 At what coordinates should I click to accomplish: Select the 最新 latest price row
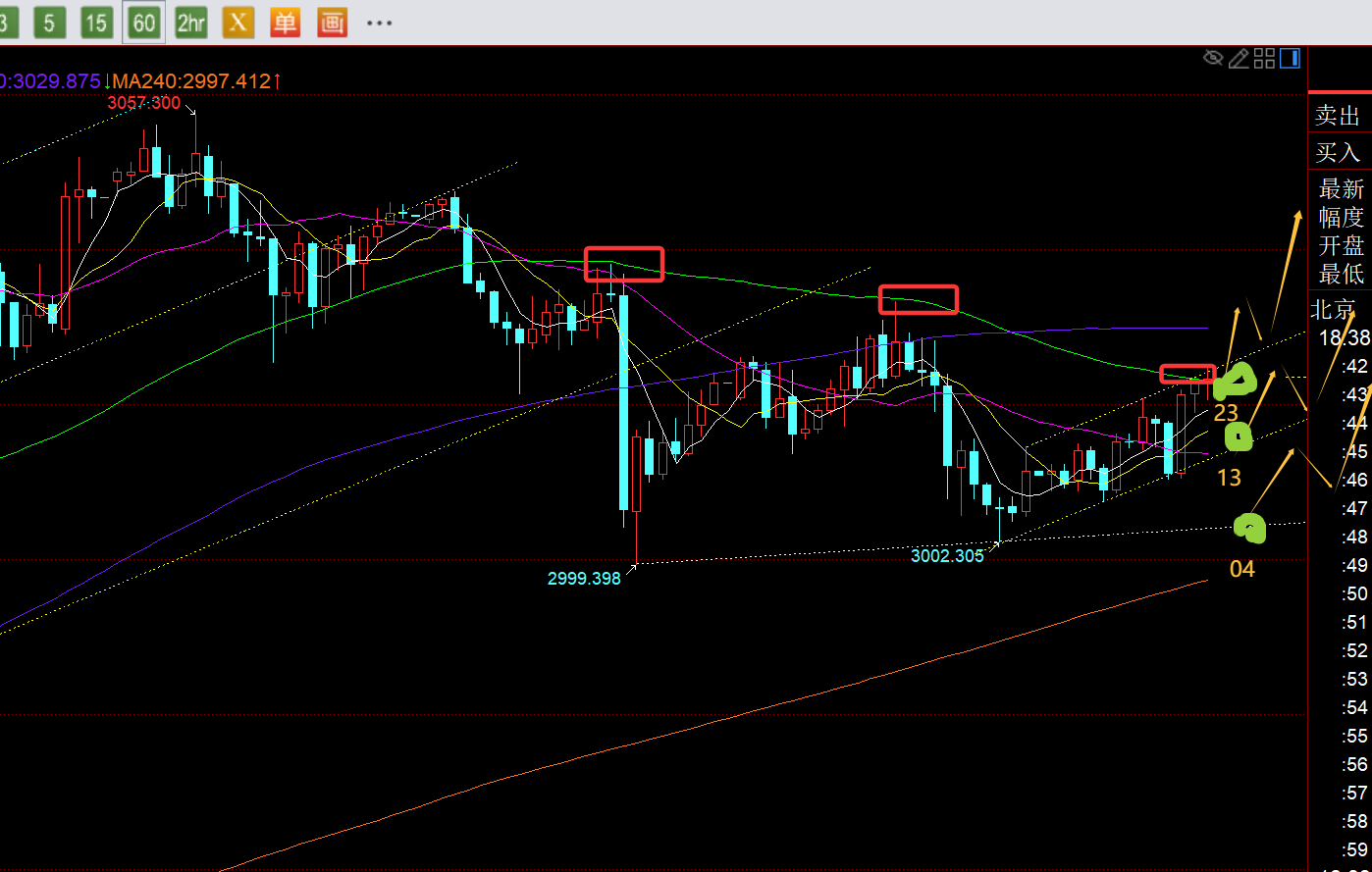pyautogui.click(x=1341, y=188)
